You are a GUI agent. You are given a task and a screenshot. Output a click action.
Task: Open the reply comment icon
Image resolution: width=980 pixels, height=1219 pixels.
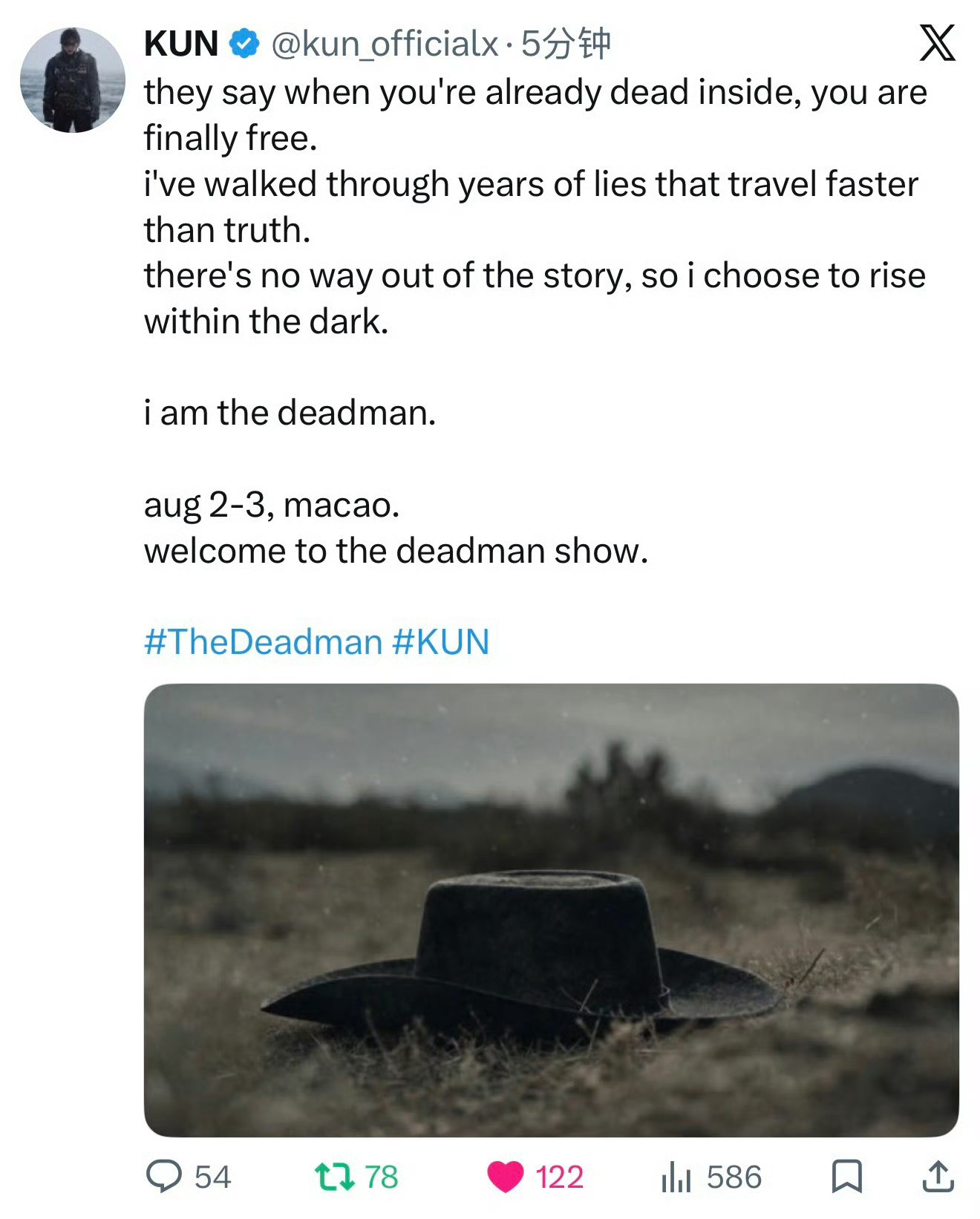point(164,1176)
